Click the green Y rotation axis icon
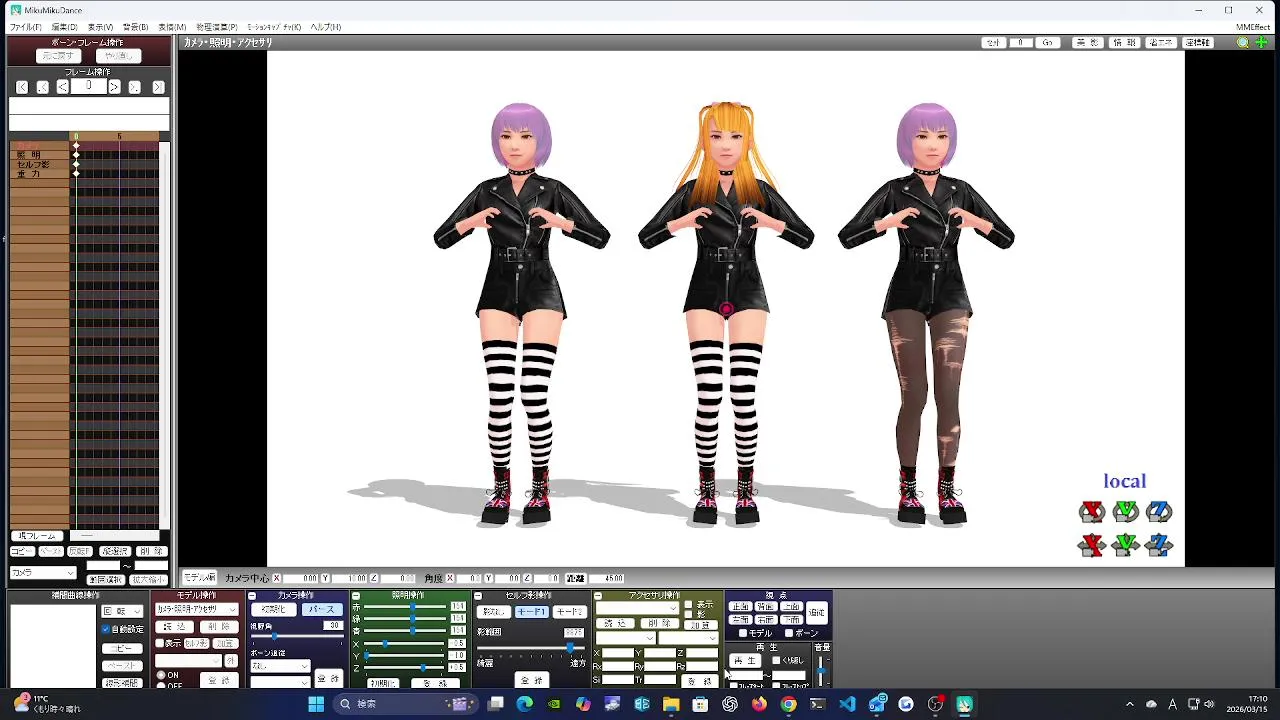The width and height of the screenshot is (1280, 720). [1125, 512]
